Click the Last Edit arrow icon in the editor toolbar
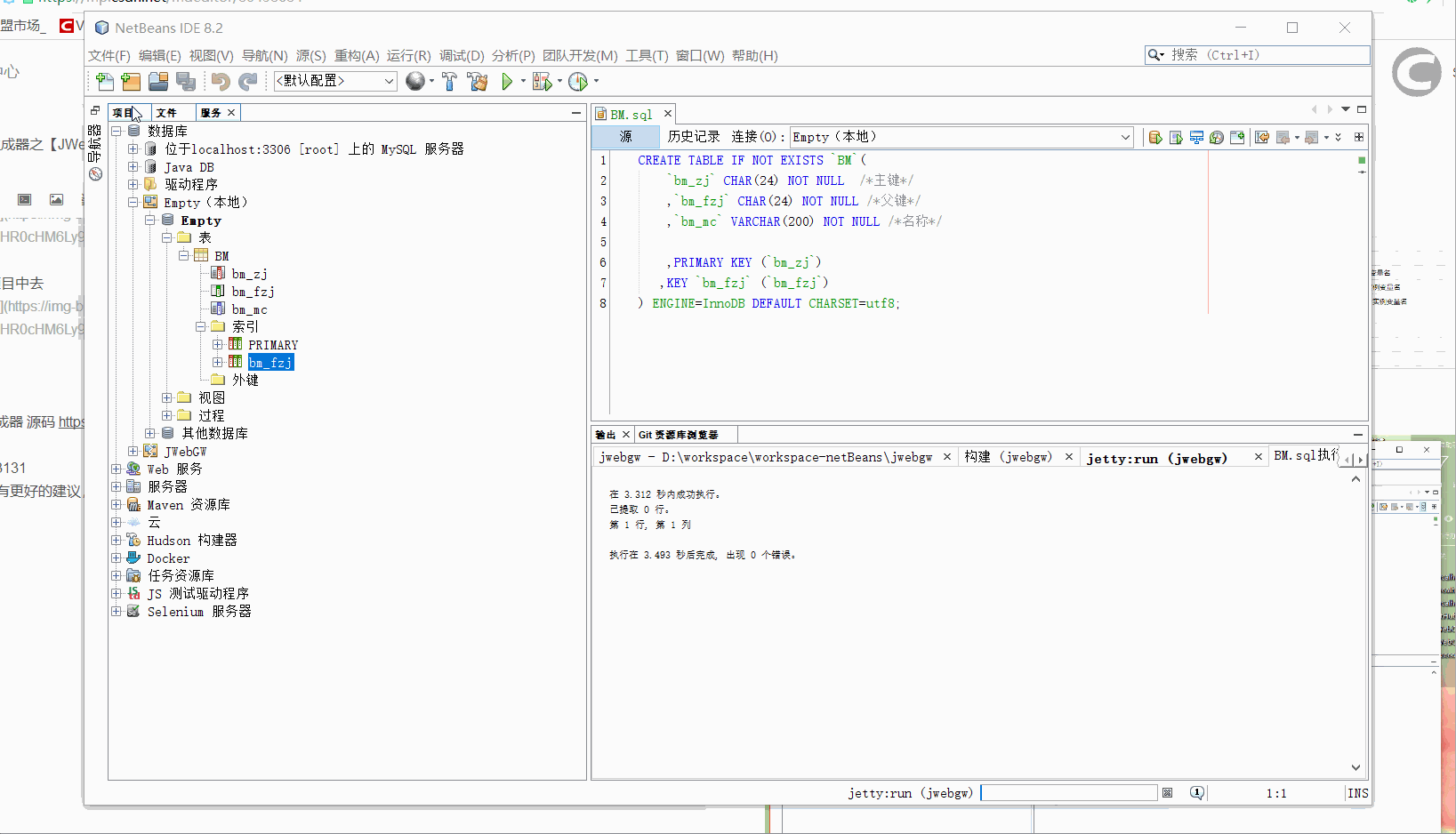Image resolution: width=1456 pixels, height=834 pixels. (1262, 137)
